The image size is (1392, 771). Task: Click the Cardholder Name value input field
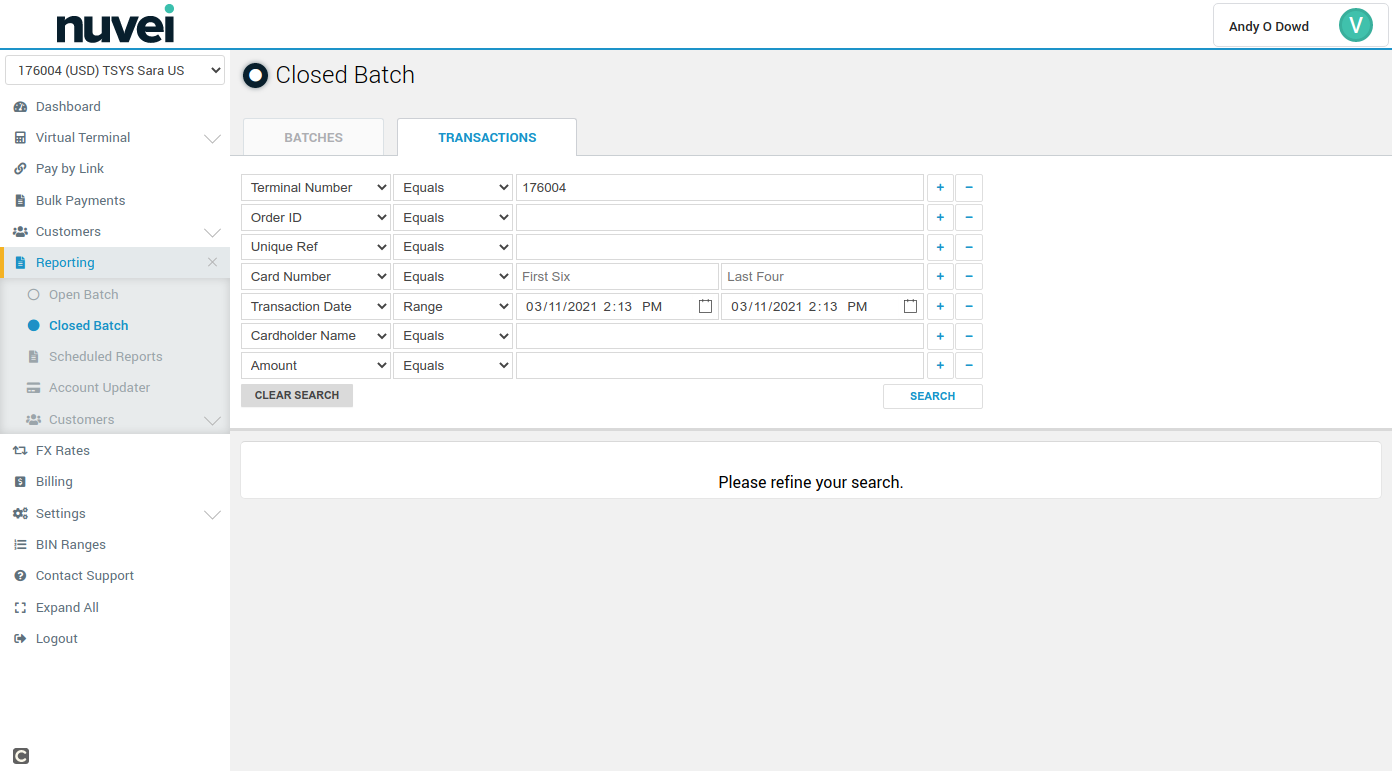click(719, 336)
